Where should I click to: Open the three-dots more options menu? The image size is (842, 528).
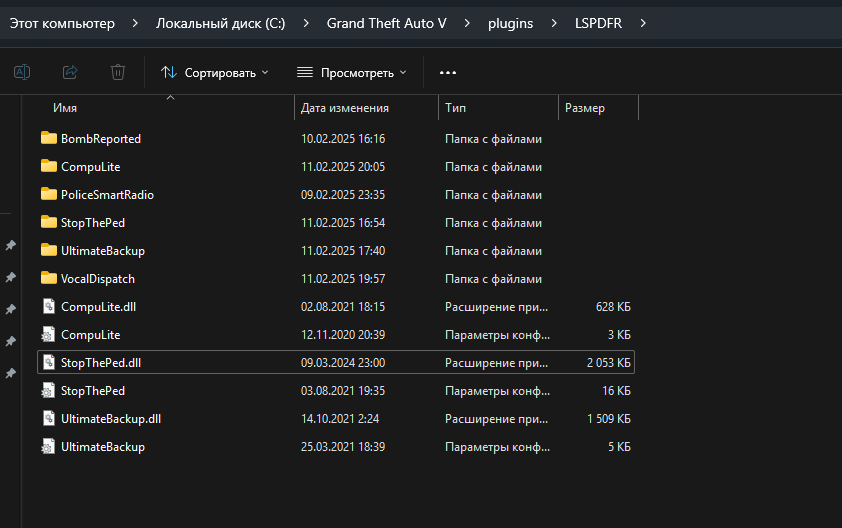[448, 73]
